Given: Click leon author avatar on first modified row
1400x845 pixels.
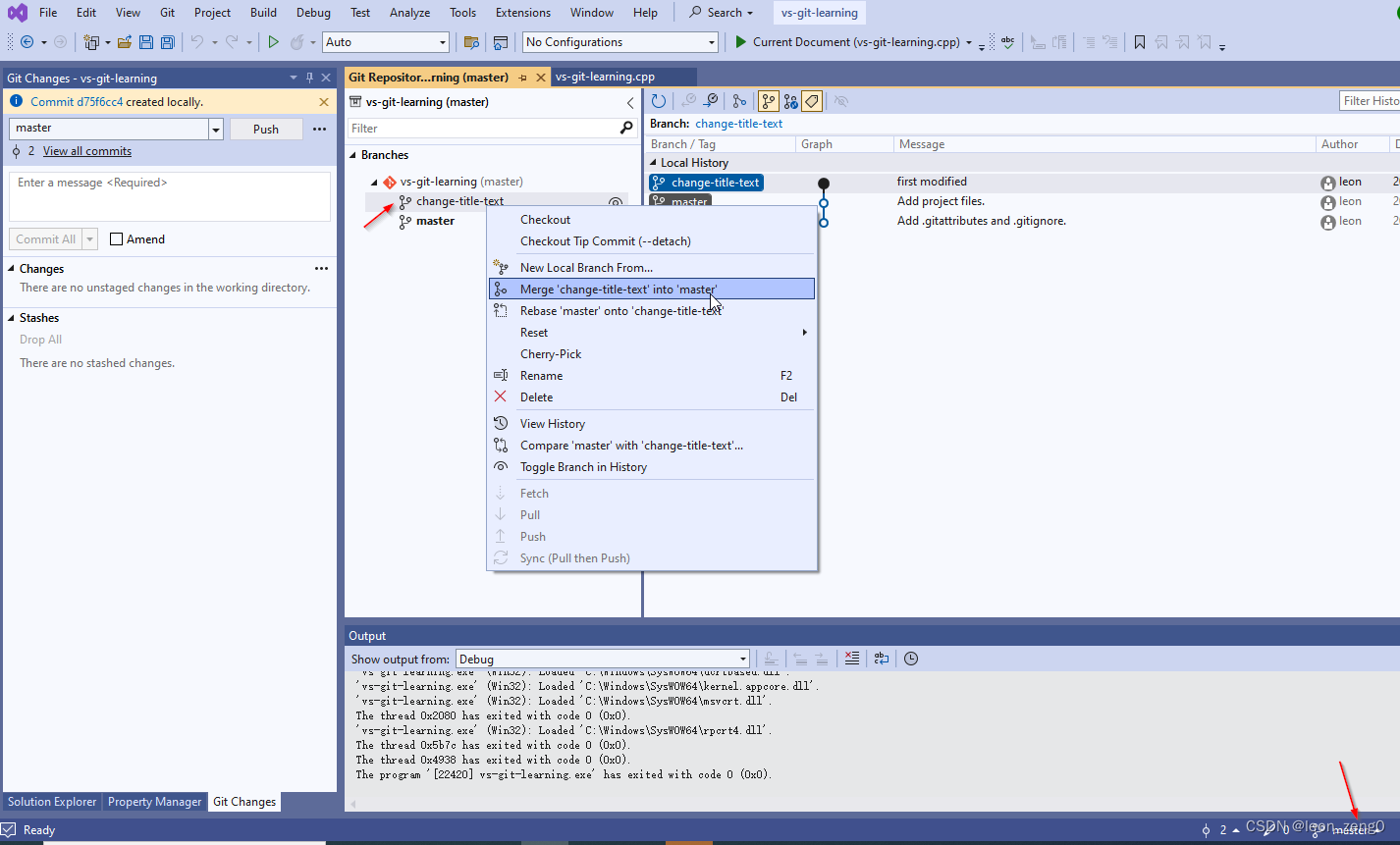Looking at the screenshot, I should 1328,183.
